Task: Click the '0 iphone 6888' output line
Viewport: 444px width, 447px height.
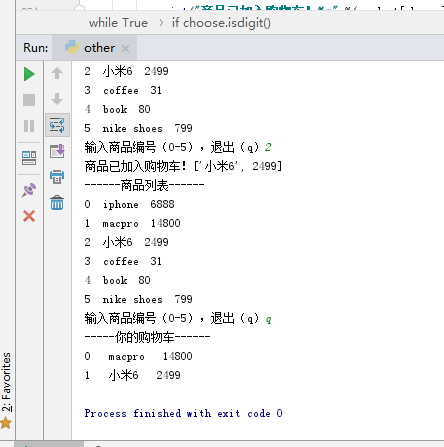Action: [x=129, y=204]
